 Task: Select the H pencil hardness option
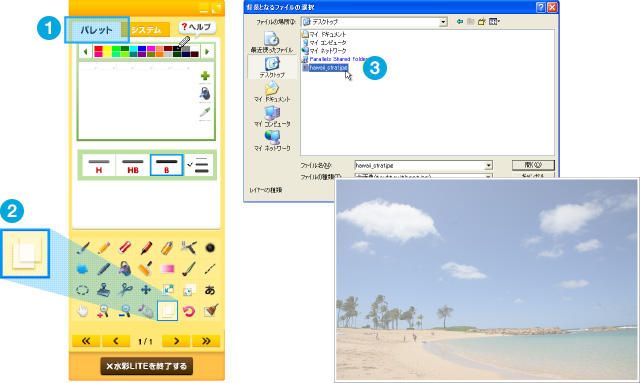click(x=99, y=165)
